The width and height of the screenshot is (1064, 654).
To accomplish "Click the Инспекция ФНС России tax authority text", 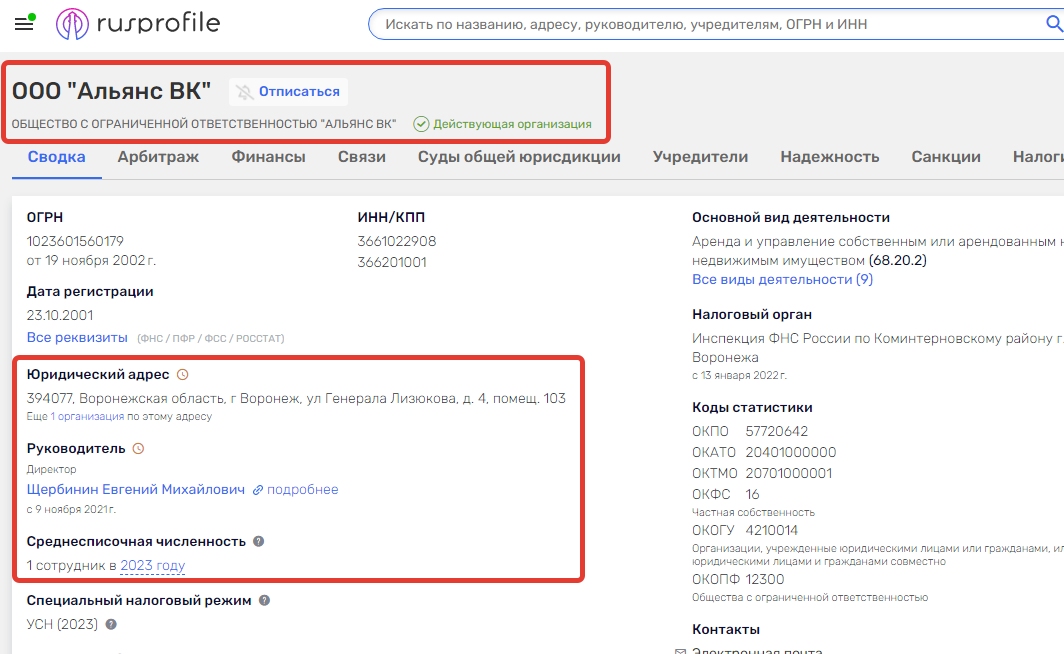I will [878, 347].
